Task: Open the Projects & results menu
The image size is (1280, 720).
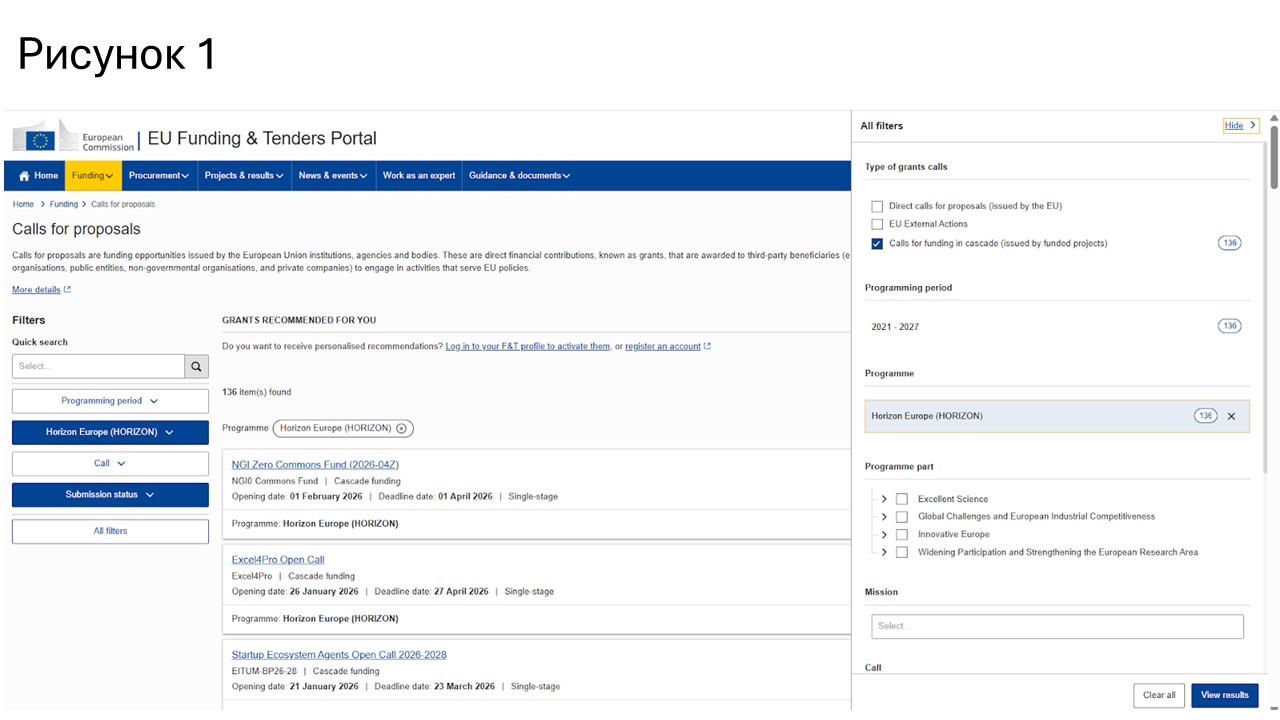Action: coord(244,176)
